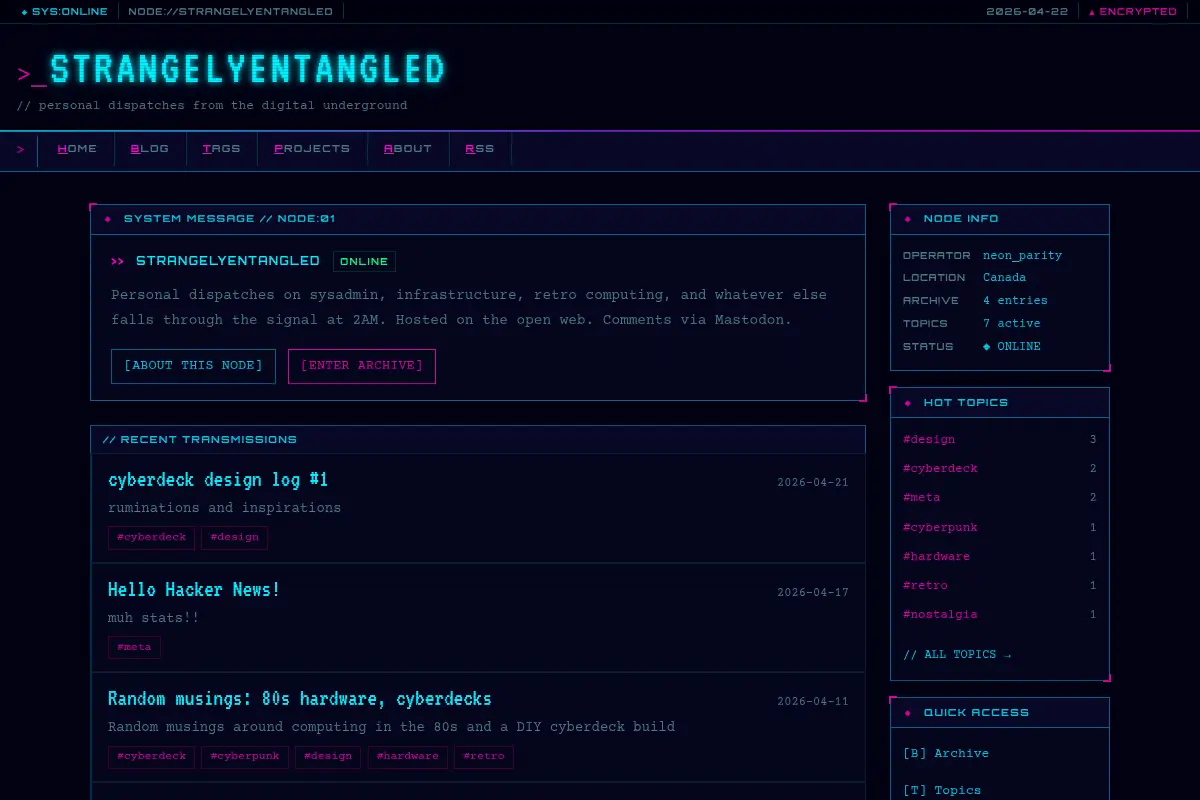Image resolution: width=1200 pixels, height=800 pixels.
Task: Open [T] Topics in Quick Access
Action: (942, 791)
